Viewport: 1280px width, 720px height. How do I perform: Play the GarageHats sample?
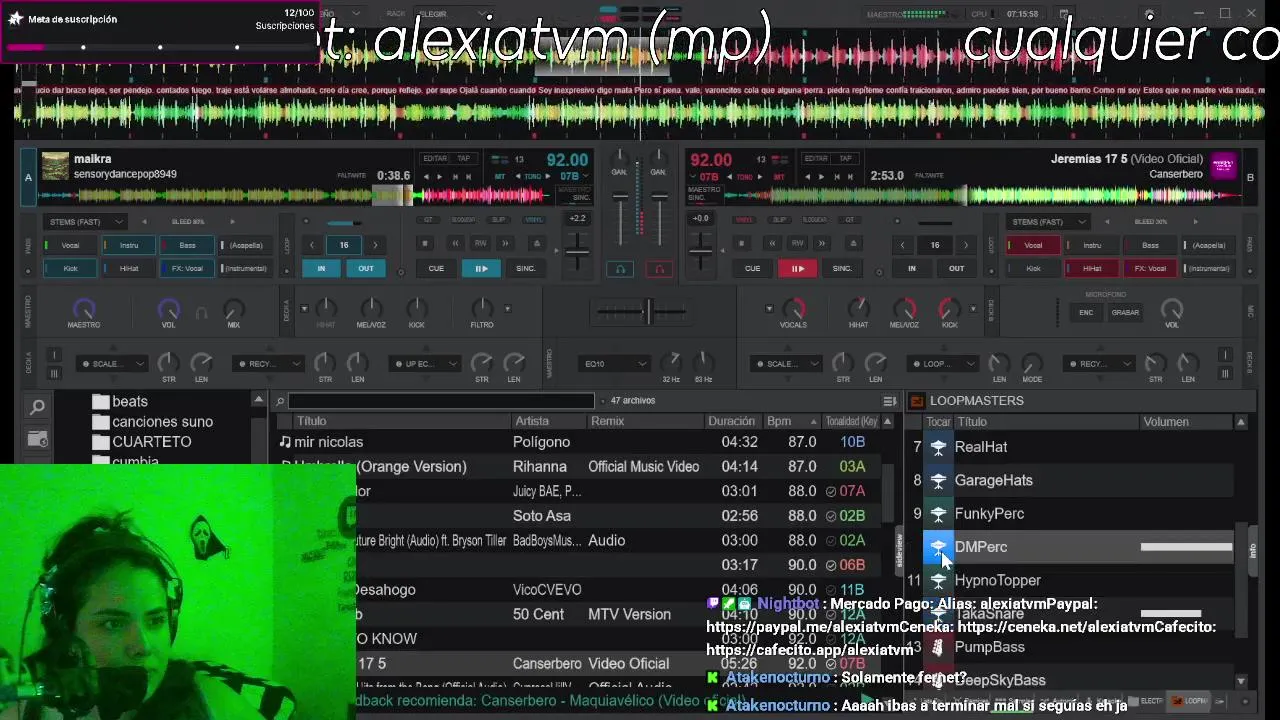pos(938,481)
